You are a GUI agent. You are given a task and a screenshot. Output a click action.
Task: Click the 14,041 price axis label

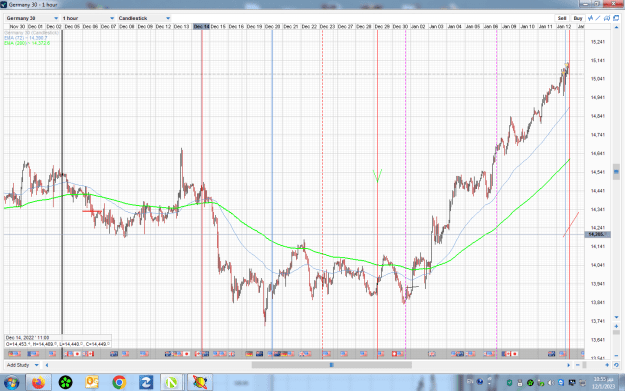pos(597,265)
